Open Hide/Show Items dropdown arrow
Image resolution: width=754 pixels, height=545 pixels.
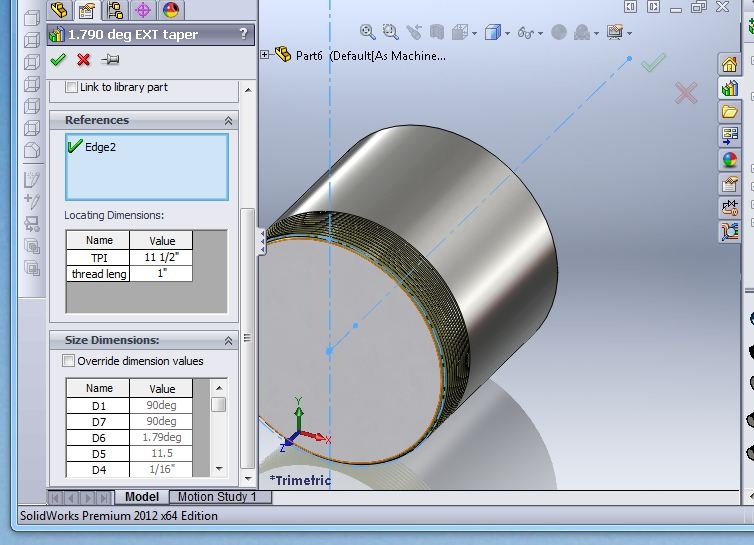540,34
